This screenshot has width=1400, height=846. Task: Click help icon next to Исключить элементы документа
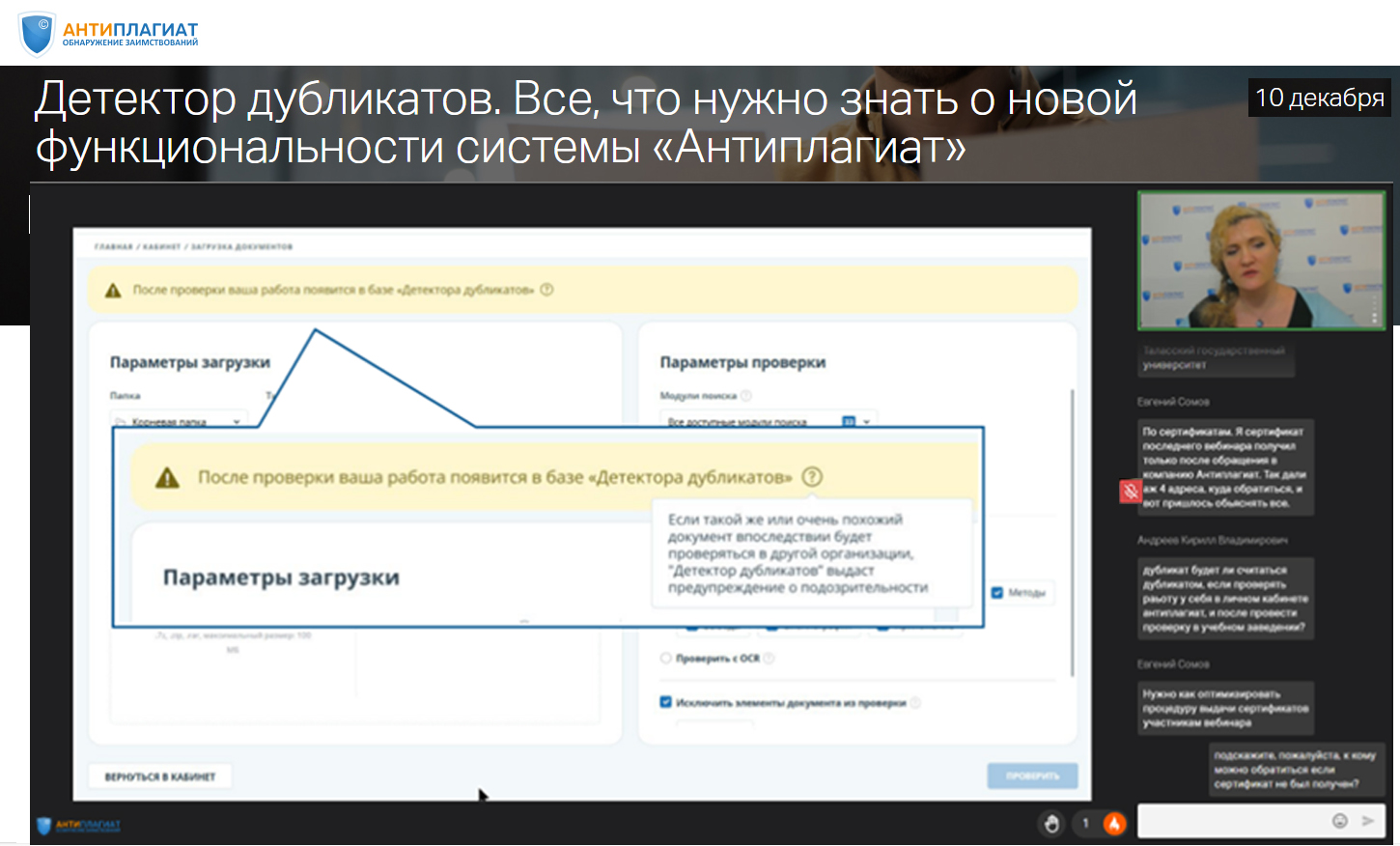coord(914,703)
